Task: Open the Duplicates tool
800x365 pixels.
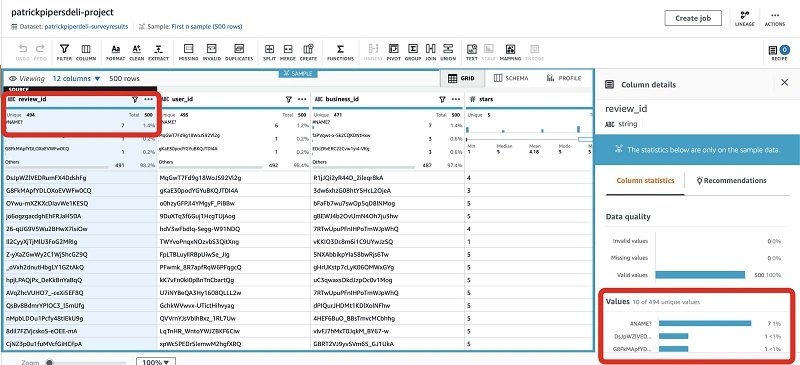Action: coord(239,53)
